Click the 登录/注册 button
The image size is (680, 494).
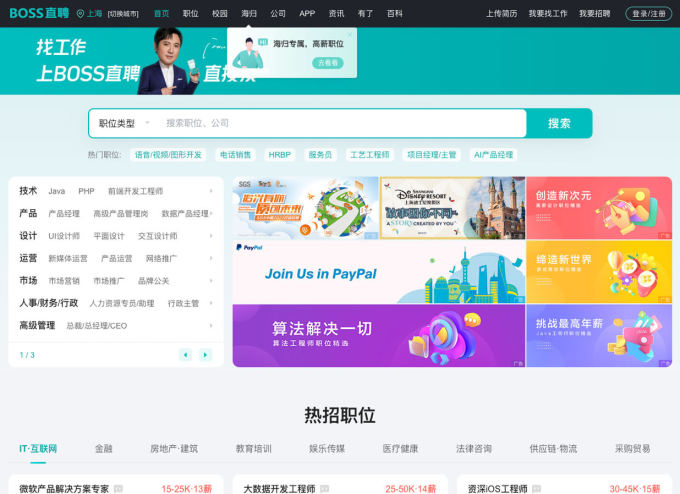[x=648, y=14]
